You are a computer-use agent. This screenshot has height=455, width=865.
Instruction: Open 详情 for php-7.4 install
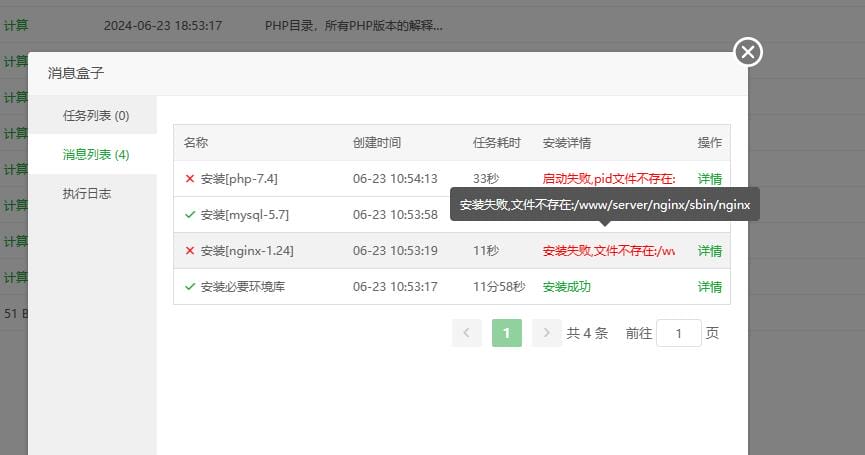pos(709,179)
